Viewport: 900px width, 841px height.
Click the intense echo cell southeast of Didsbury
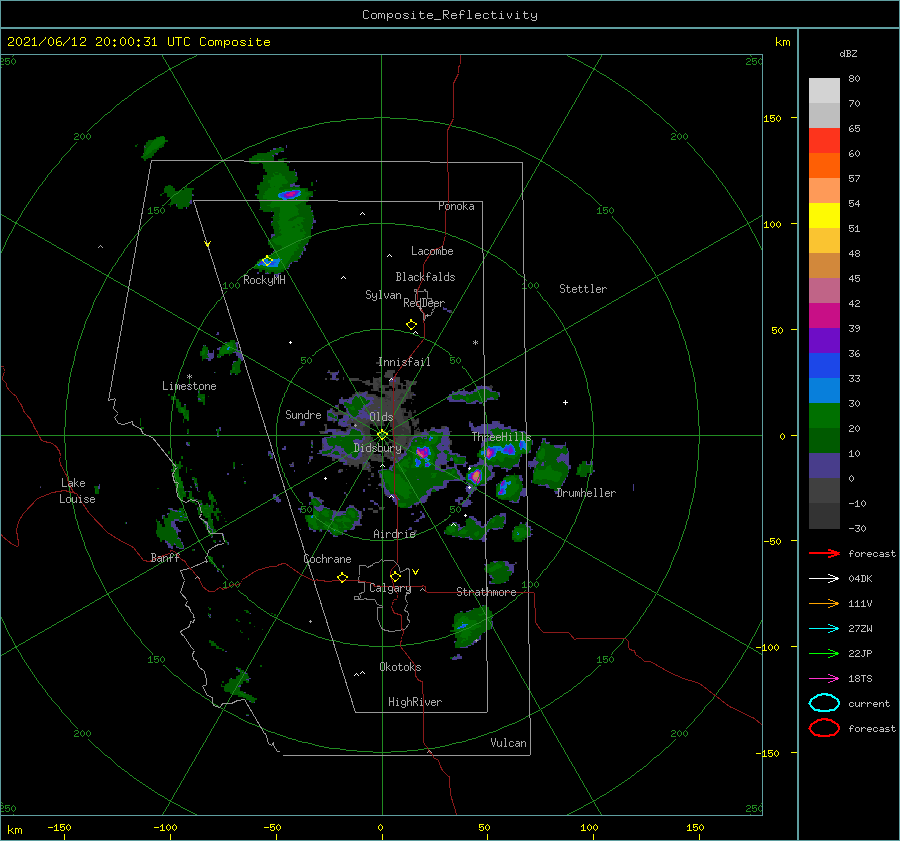coord(423,453)
